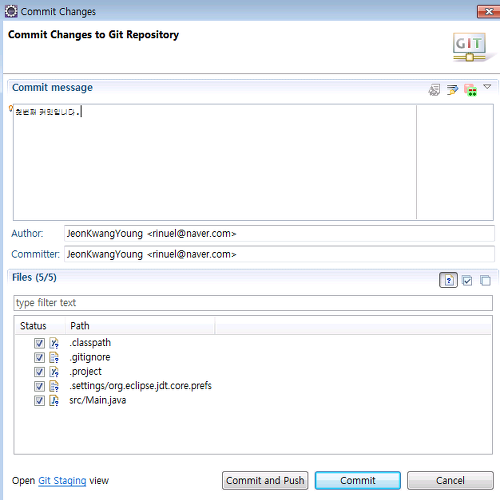Click the Select All files icon
Viewport: 500px width, 500px height.
467,281
